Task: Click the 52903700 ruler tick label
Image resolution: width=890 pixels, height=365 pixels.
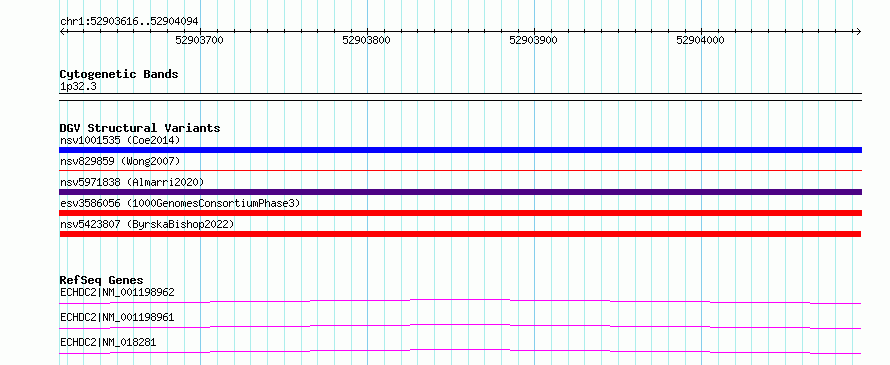Action: pyautogui.click(x=200, y=40)
